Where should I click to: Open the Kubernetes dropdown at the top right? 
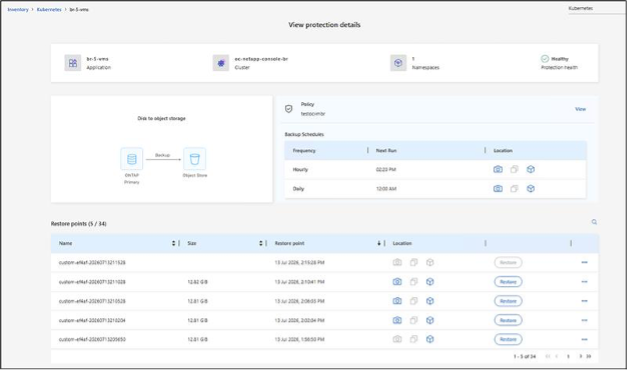(597, 8)
